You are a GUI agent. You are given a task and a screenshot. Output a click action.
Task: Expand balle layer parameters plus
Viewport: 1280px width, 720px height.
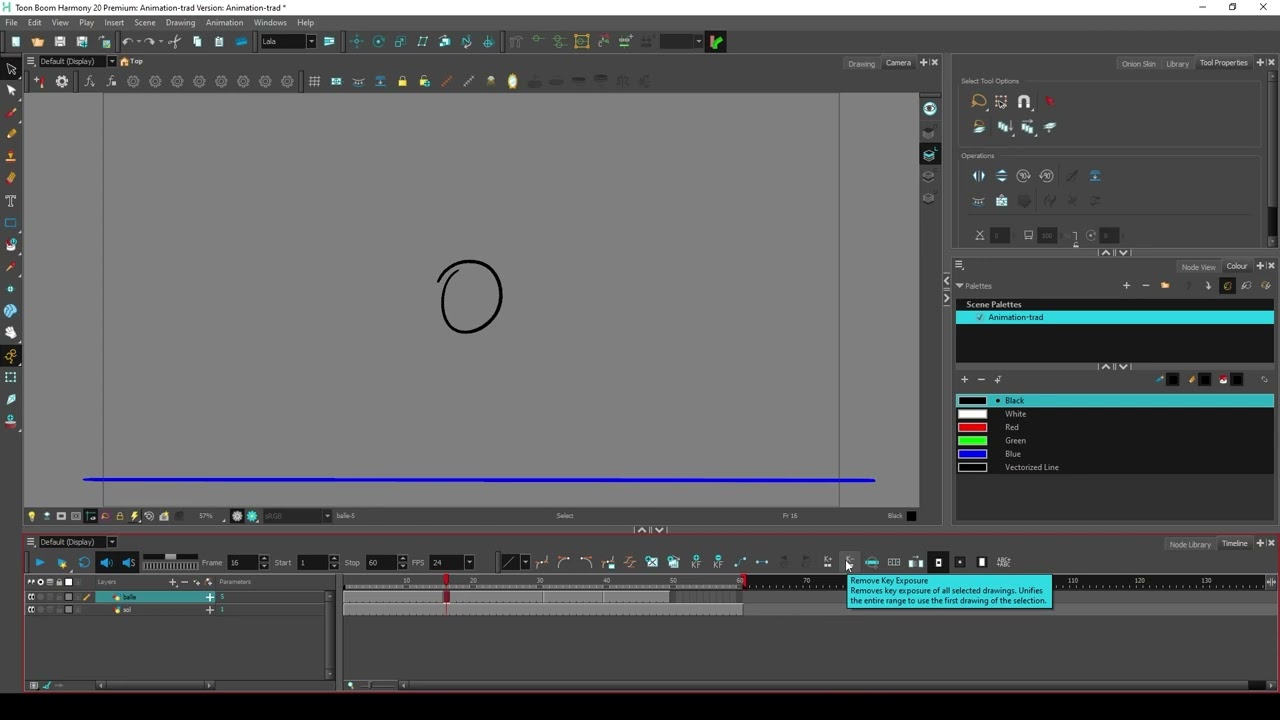(210, 597)
